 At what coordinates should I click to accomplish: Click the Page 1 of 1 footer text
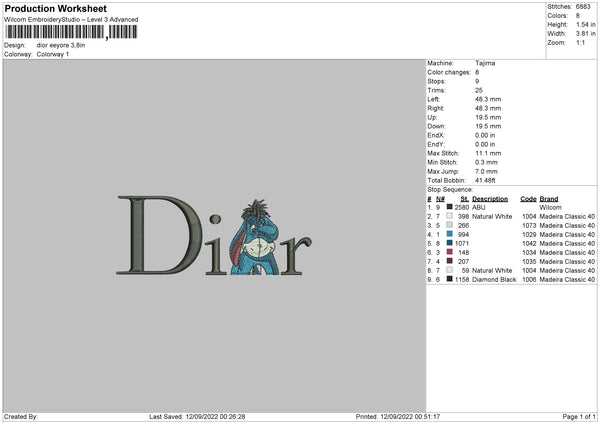point(579,416)
